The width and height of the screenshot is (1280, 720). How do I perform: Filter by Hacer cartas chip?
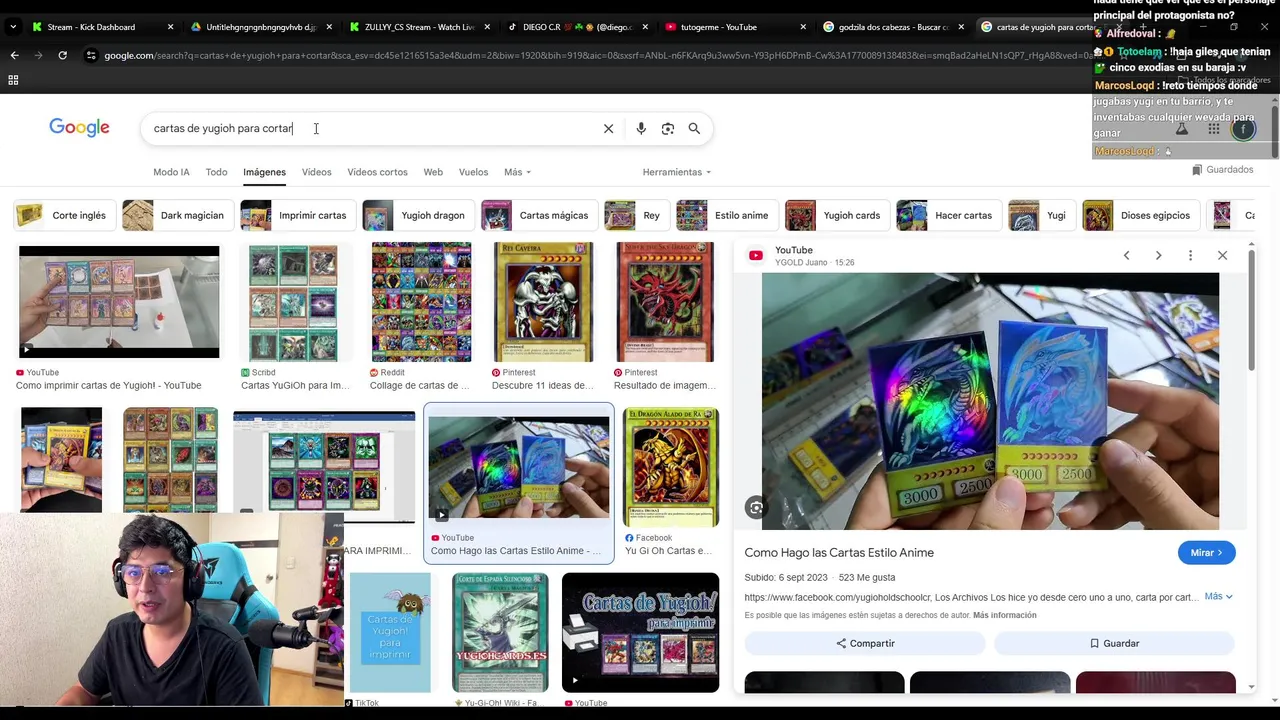pyautogui.click(x=947, y=215)
